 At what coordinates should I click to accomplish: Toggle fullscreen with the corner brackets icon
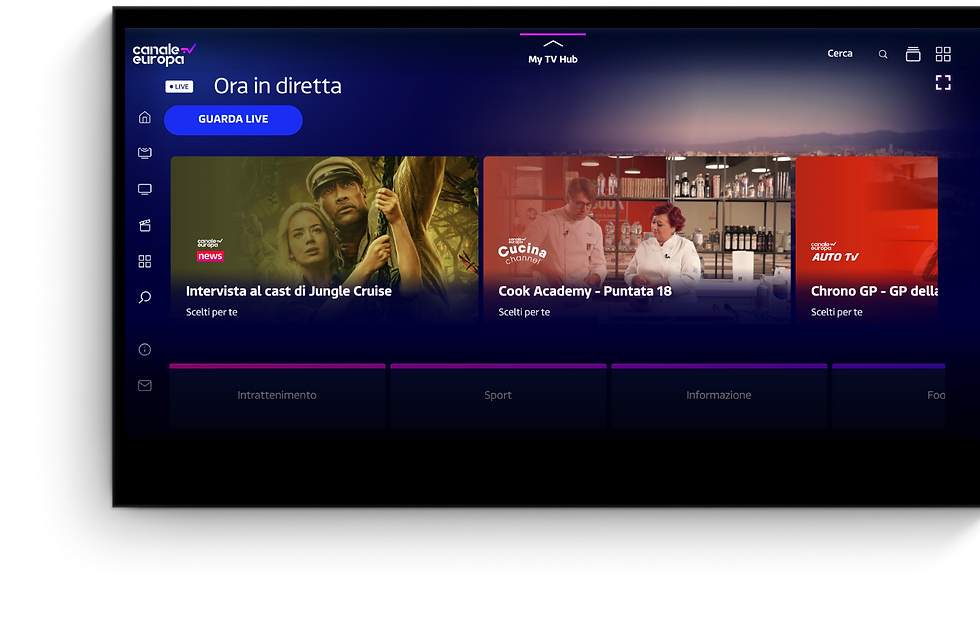pyautogui.click(x=943, y=82)
